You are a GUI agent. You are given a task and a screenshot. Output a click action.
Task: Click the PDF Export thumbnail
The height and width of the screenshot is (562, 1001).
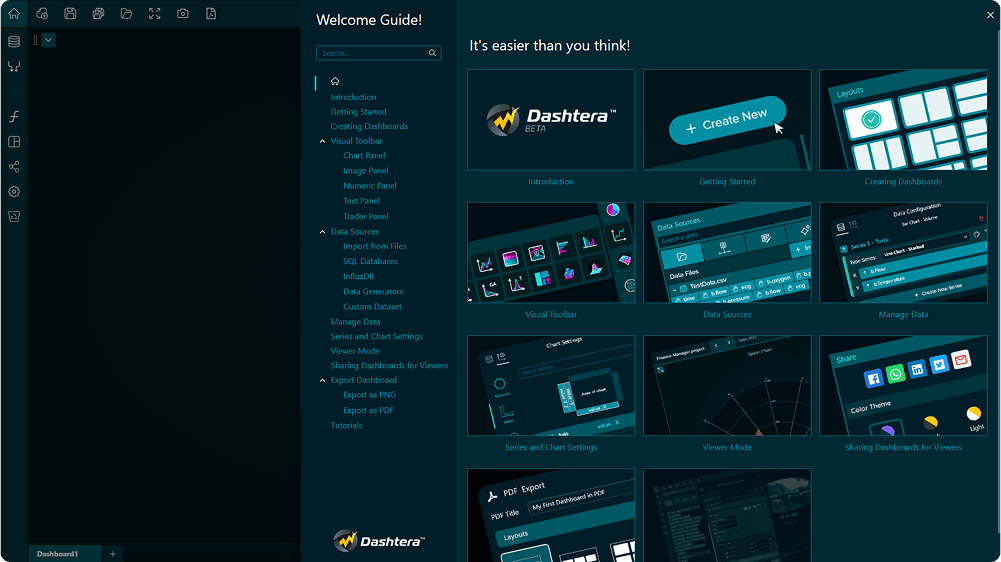tap(551, 515)
